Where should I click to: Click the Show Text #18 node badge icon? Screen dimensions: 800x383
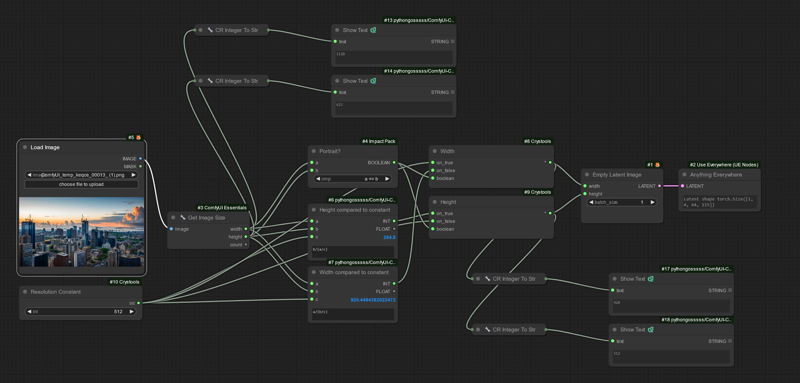click(651, 329)
